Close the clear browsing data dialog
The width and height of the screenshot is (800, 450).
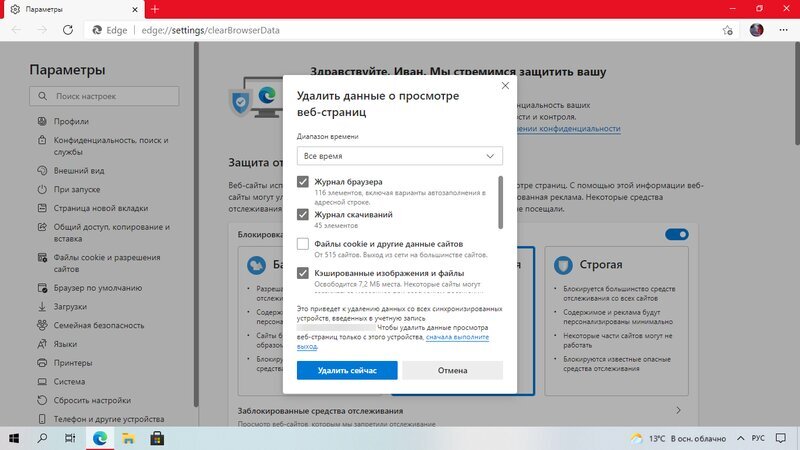click(505, 86)
